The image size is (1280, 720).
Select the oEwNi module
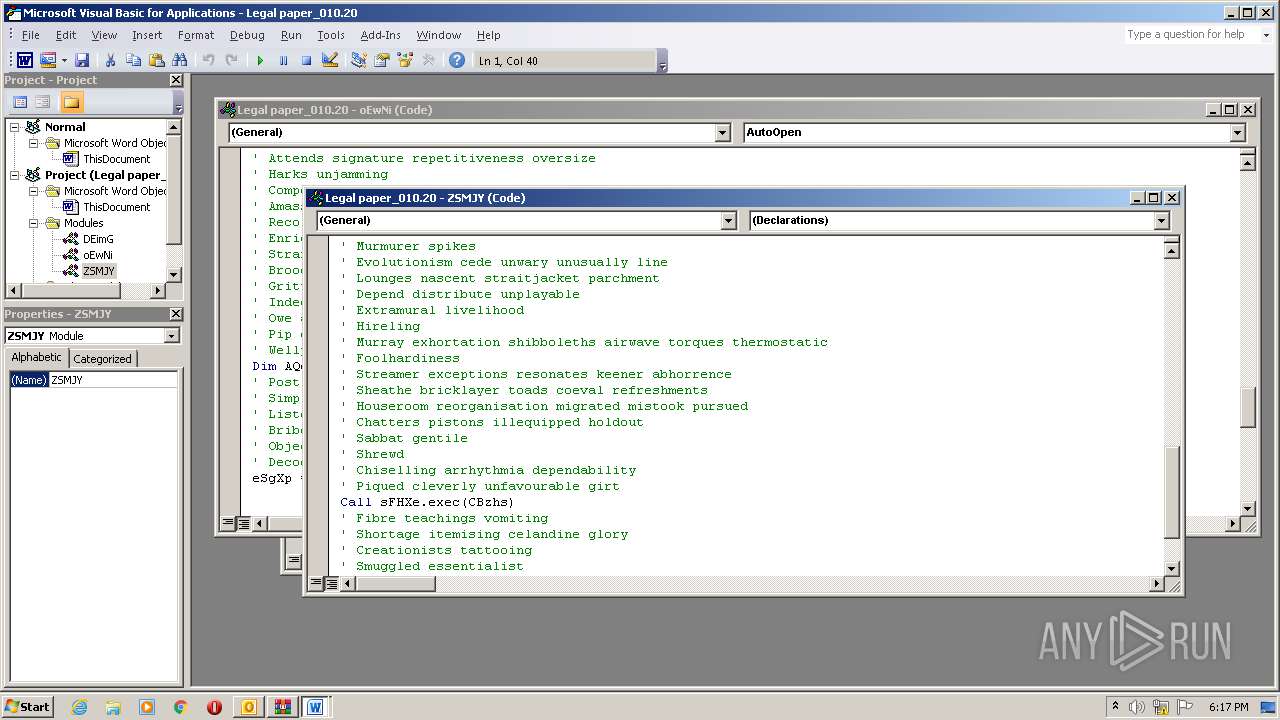[x=98, y=255]
